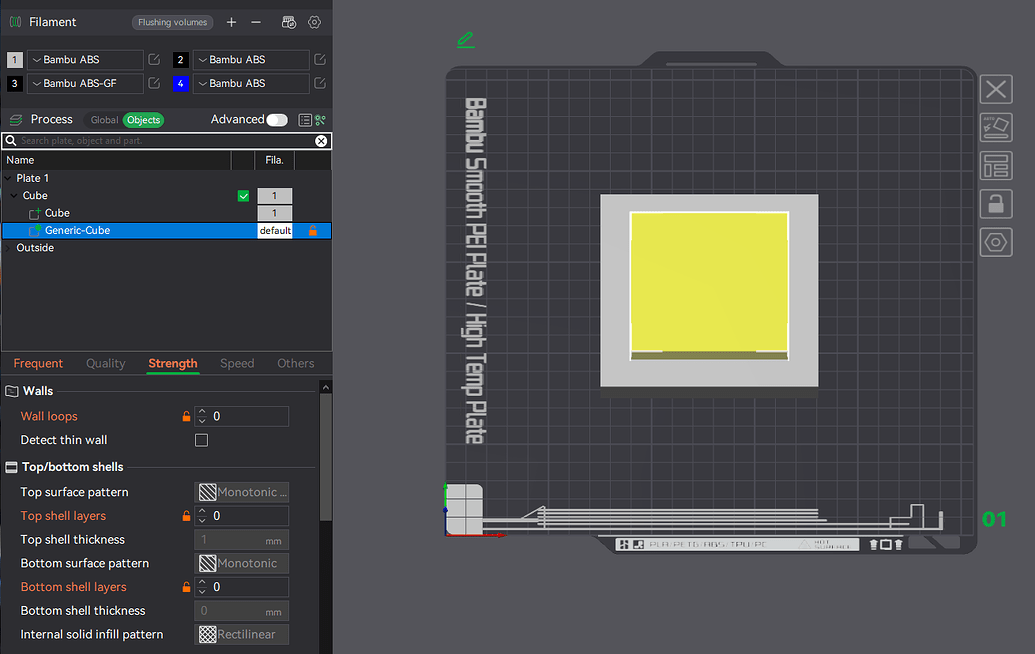The height and width of the screenshot is (654, 1035).
Task: Select the Generic-Cube tree row
Action: (167, 230)
